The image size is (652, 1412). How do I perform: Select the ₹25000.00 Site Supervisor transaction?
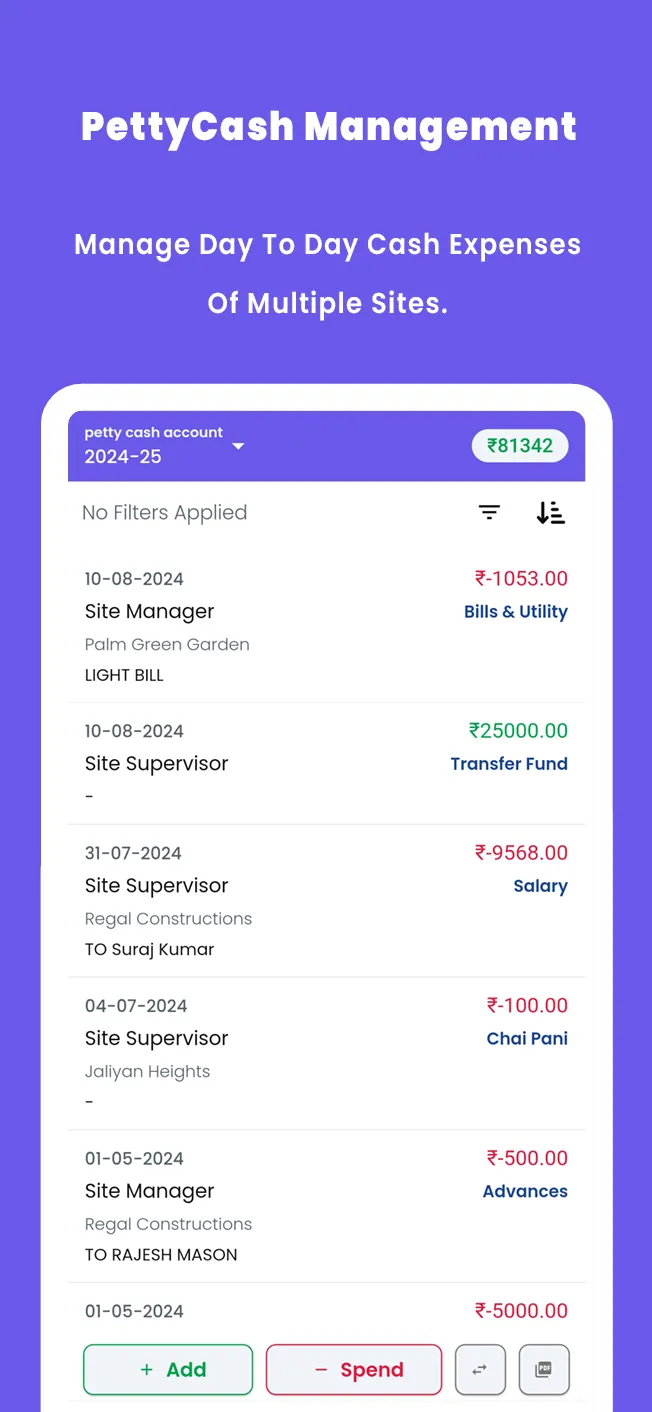point(326,763)
